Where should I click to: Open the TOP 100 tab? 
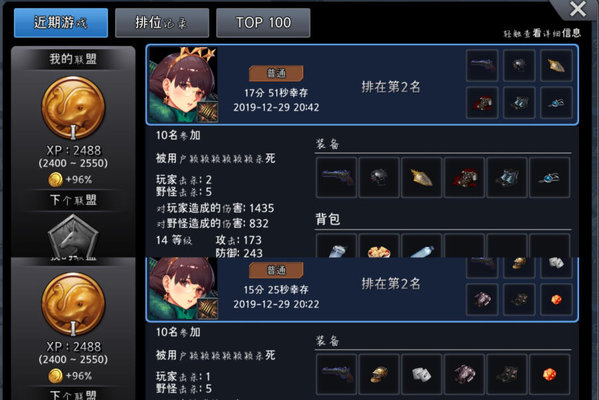263,23
